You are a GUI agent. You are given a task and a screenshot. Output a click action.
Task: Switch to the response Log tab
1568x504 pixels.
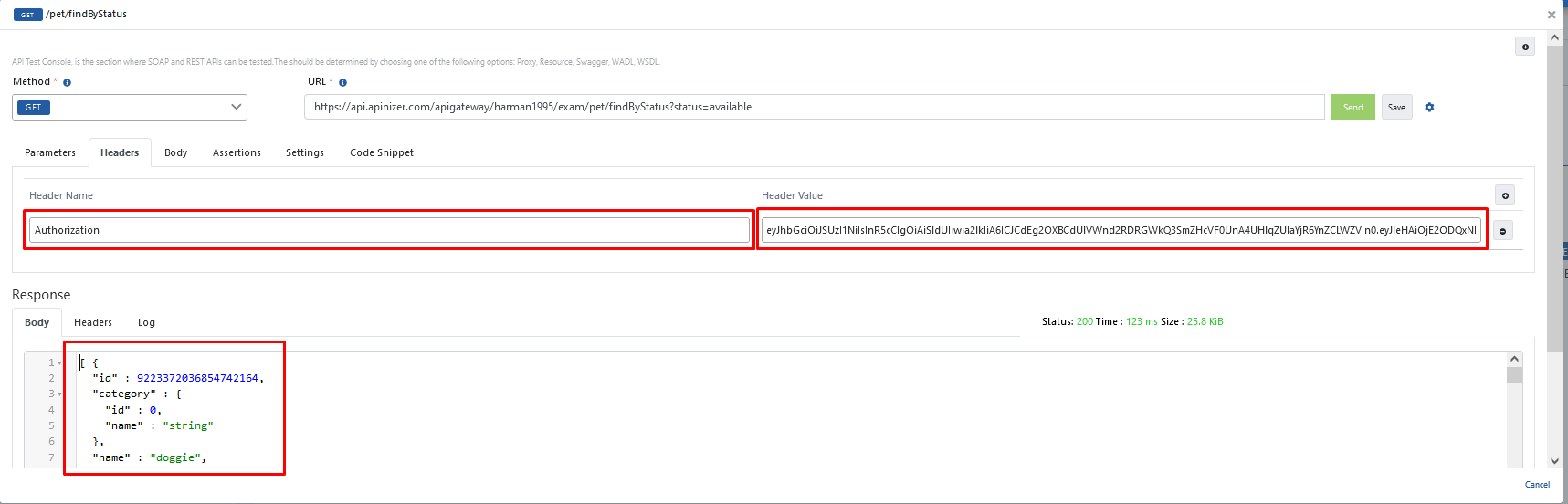tap(146, 322)
